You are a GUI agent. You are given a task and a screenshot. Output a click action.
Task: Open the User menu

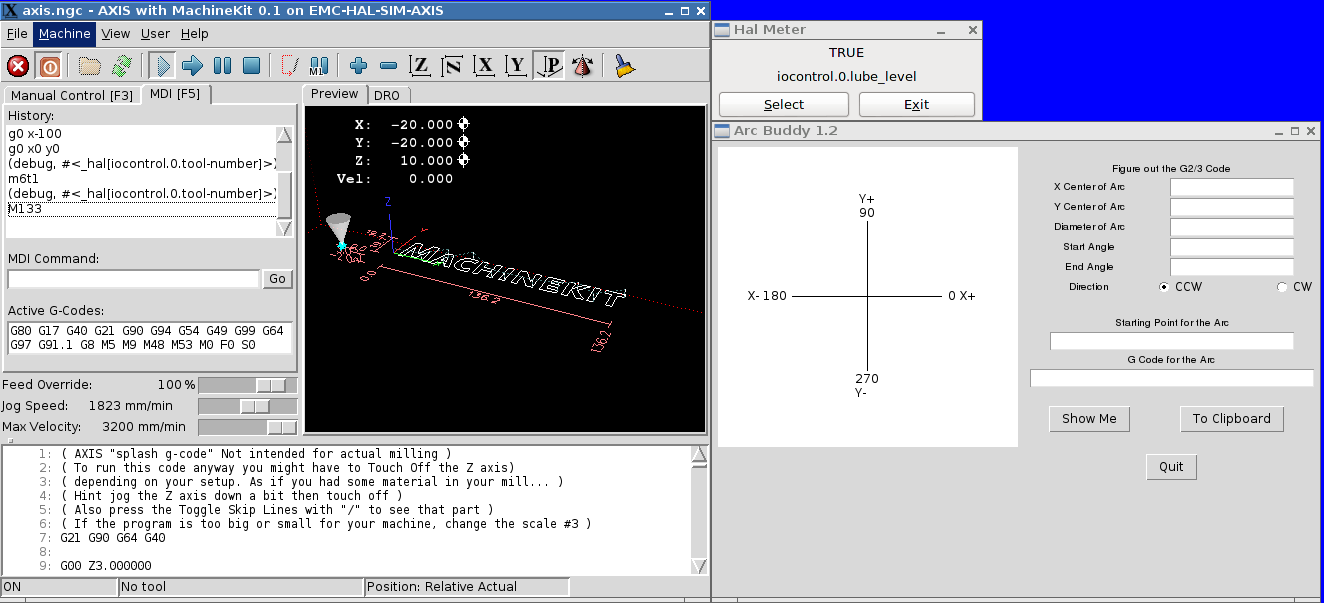coord(155,33)
